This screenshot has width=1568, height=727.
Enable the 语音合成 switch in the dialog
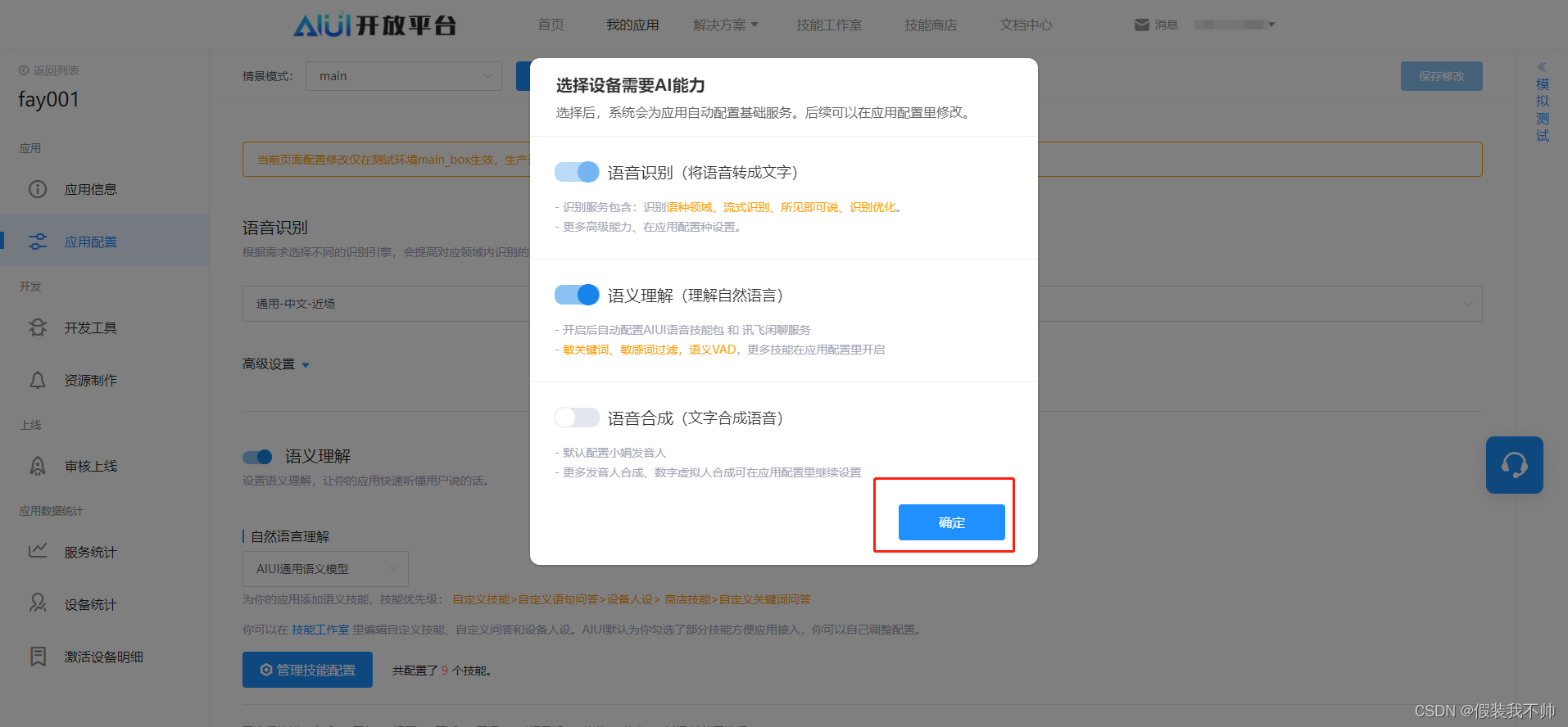point(577,418)
